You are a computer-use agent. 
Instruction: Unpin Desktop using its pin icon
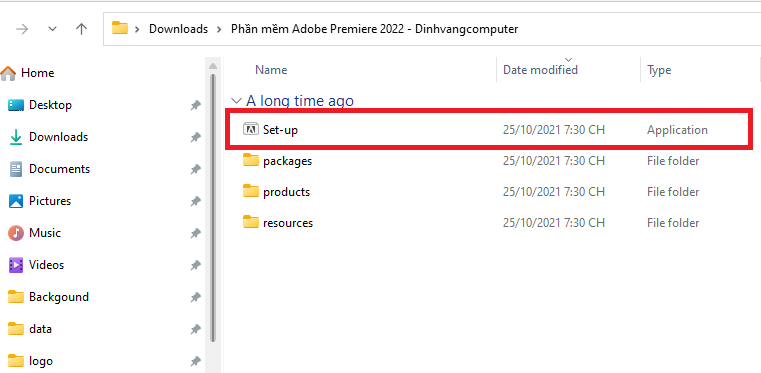click(196, 105)
